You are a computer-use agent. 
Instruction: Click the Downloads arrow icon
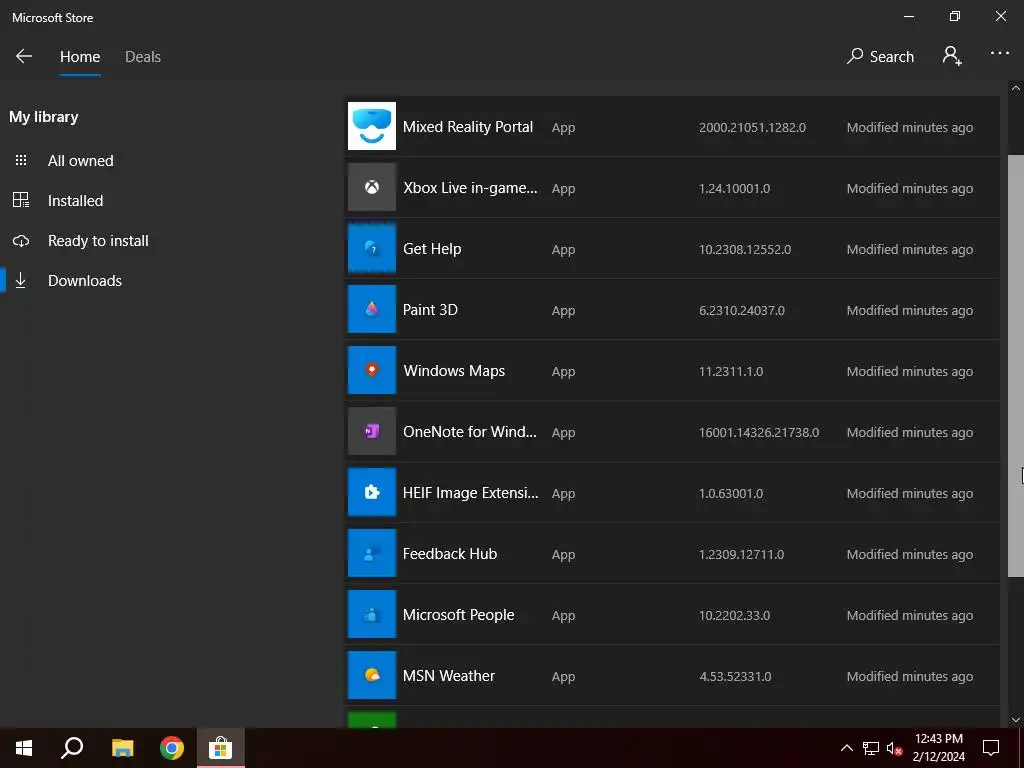click(21, 280)
